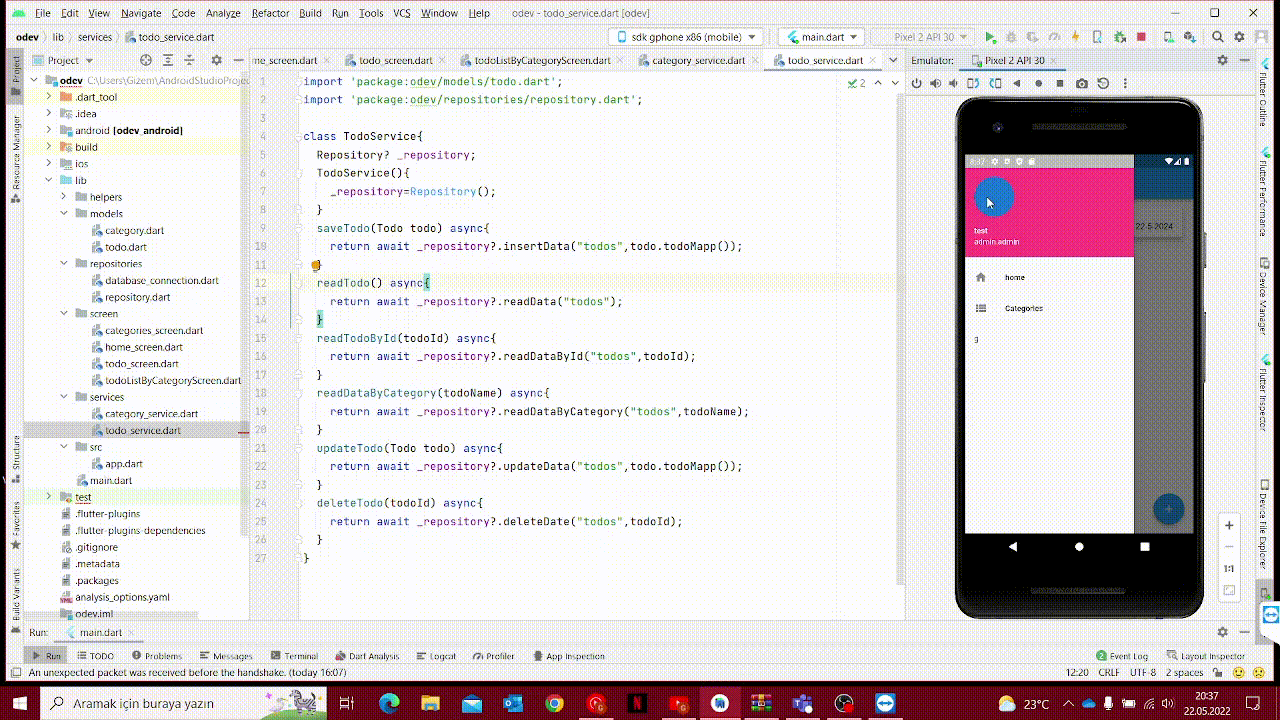The width and height of the screenshot is (1280, 720).
Task: Click emulator toolbar Home circle icon
Action: point(1038,84)
